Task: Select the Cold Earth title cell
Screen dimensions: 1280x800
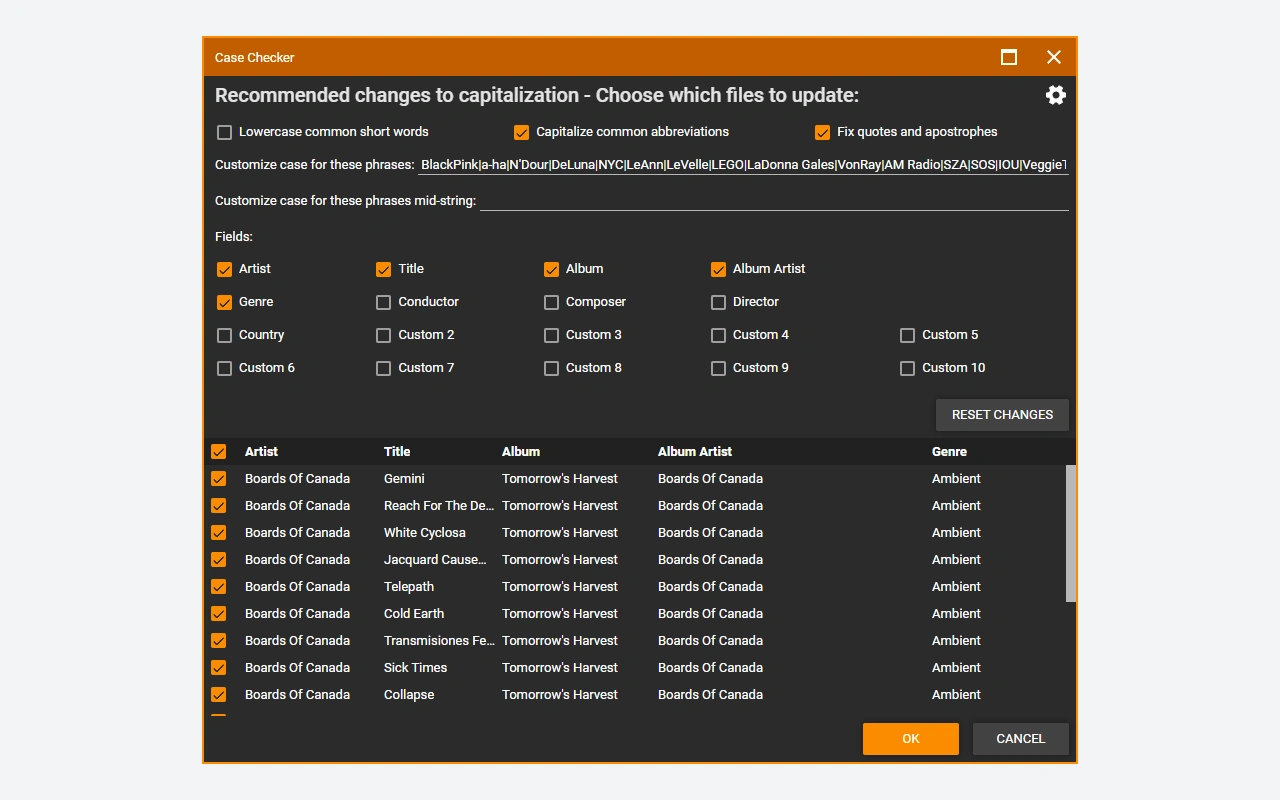Action: (414, 614)
